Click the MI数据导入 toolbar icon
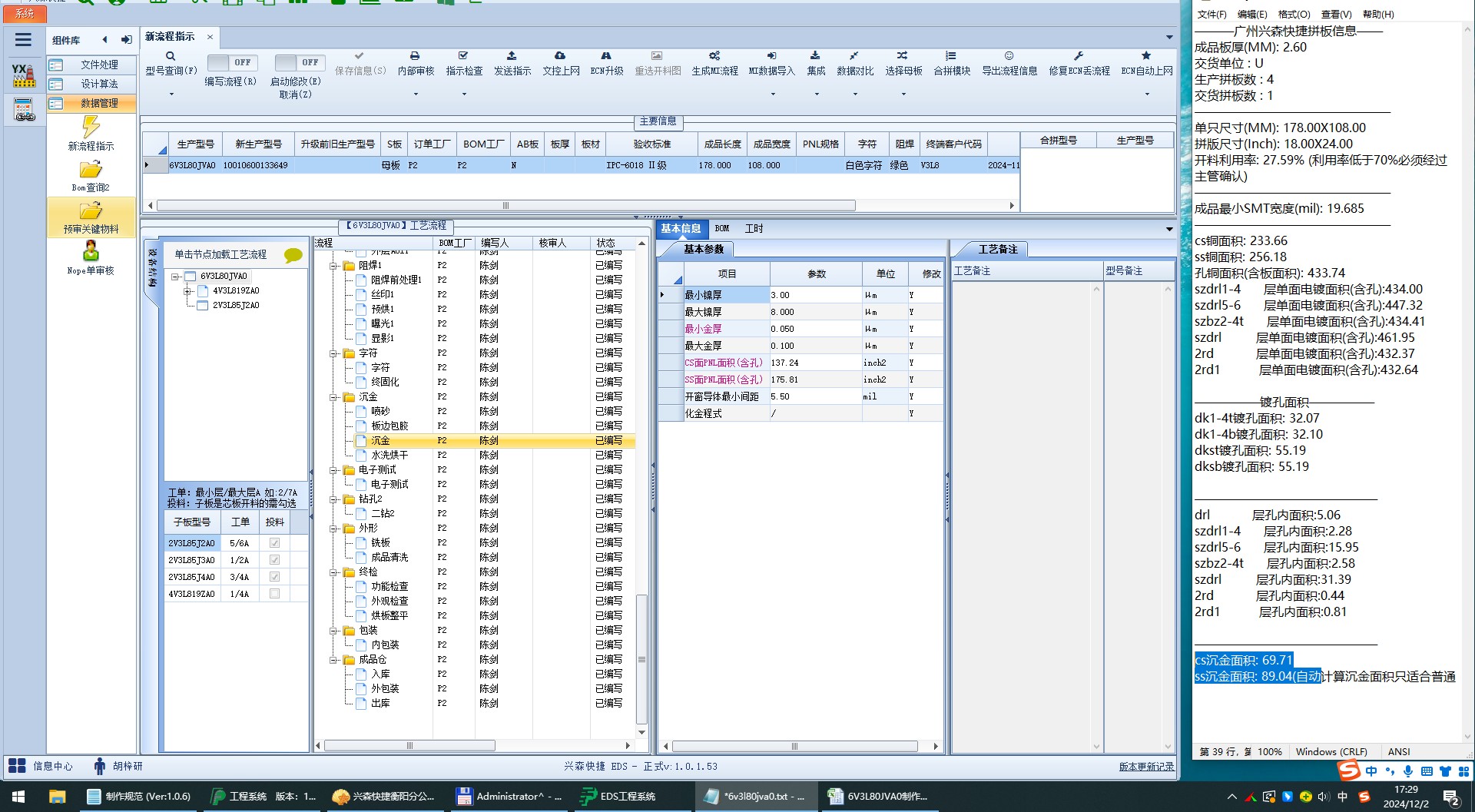 click(x=772, y=56)
